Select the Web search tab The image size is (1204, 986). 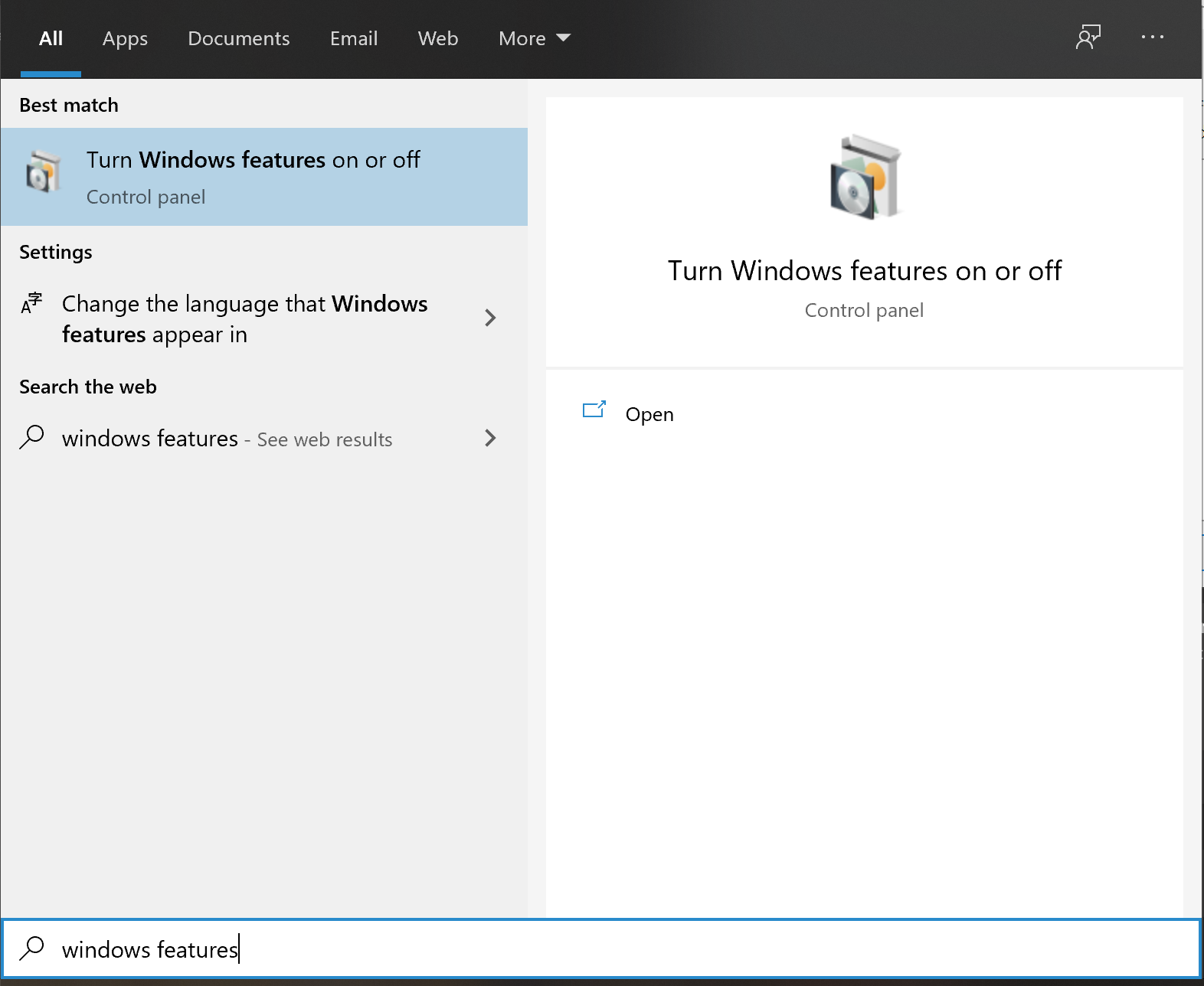pos(438,38)
